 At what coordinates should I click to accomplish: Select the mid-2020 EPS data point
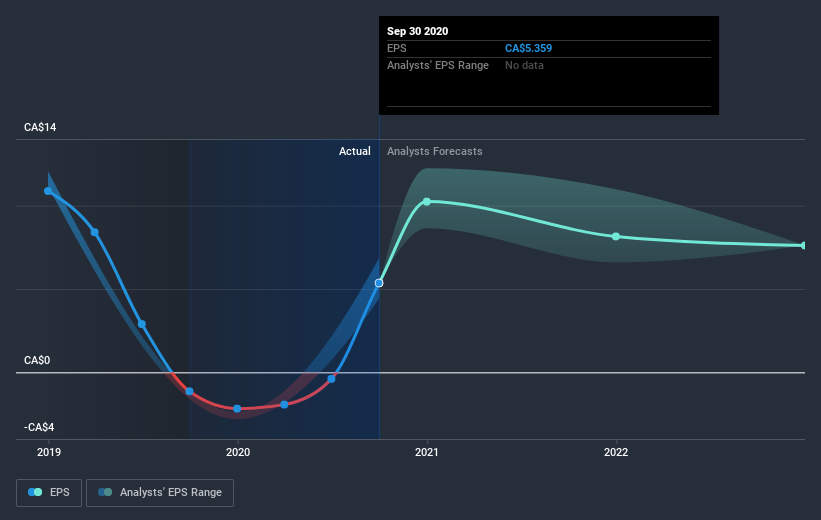pos(331,379)
